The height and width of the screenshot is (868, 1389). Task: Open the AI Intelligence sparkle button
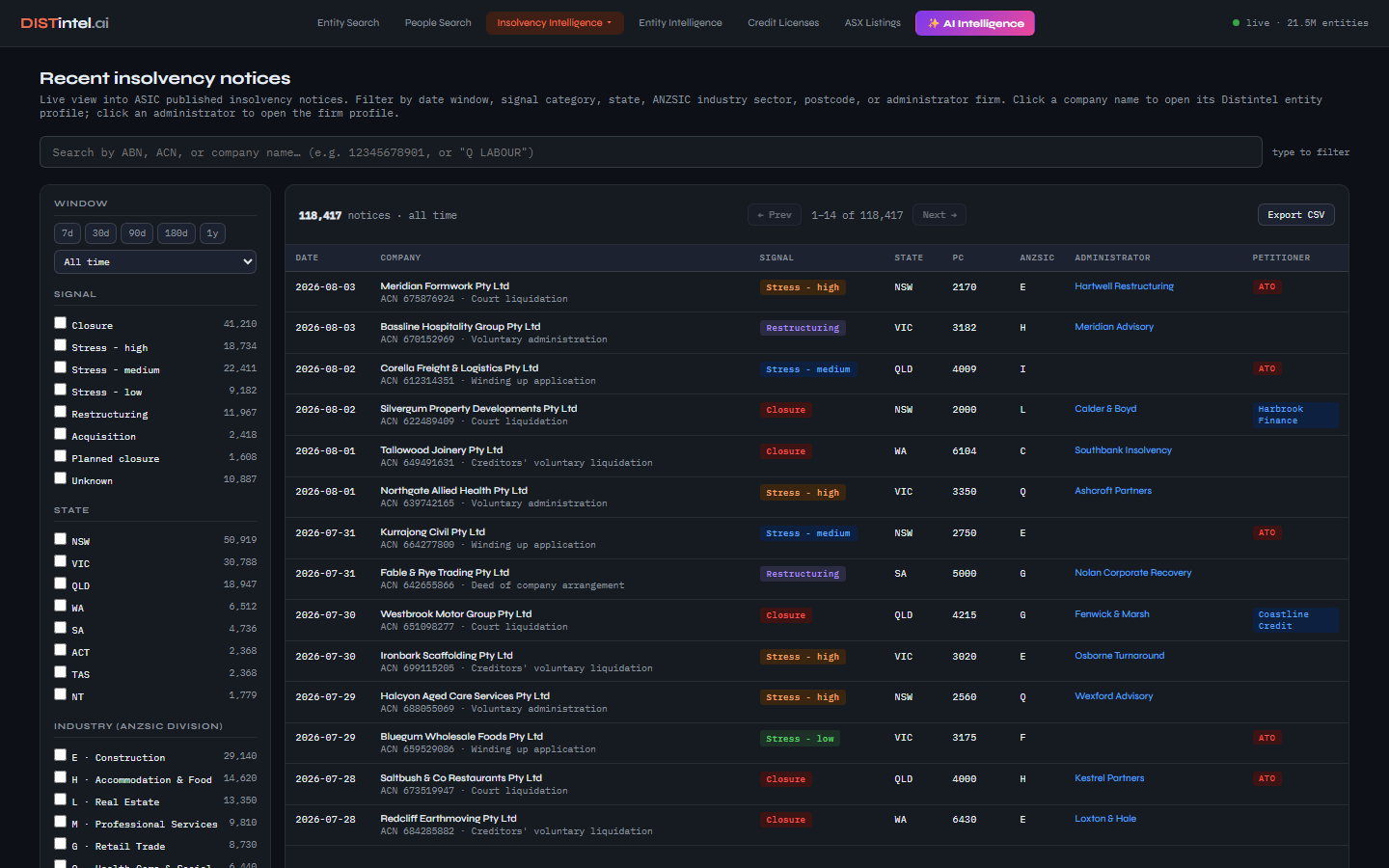974,23
